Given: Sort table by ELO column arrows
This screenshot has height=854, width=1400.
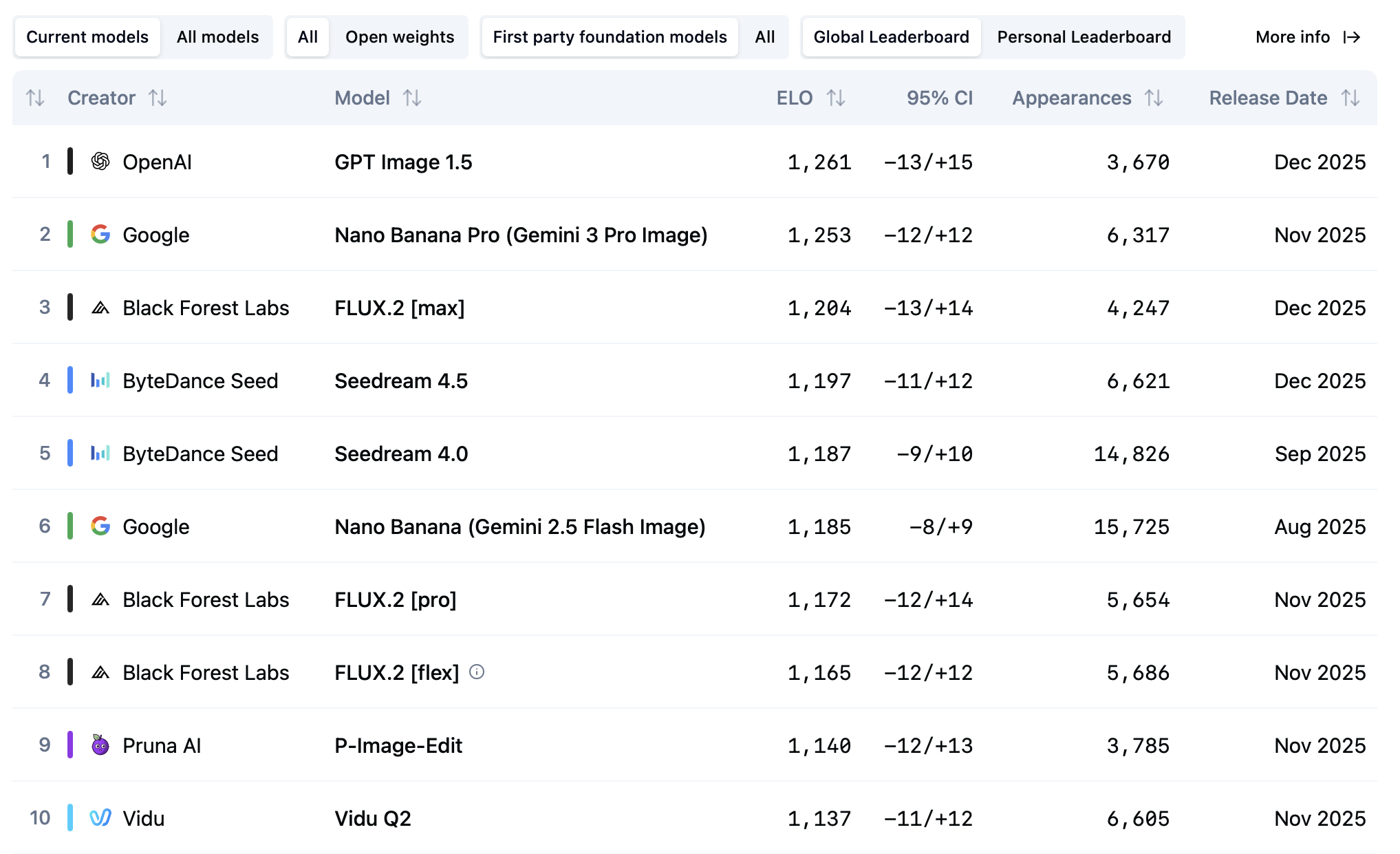Looking at the screenshot, I should click(x=836, y=98).
